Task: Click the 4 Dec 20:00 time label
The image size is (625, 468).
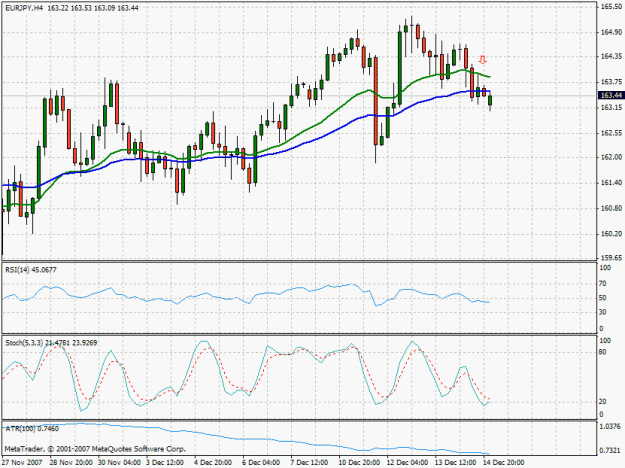Action: click(213, 462)
